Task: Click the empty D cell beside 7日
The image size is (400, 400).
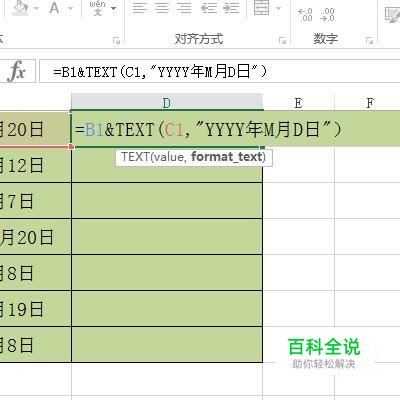Action: point(167,201)
